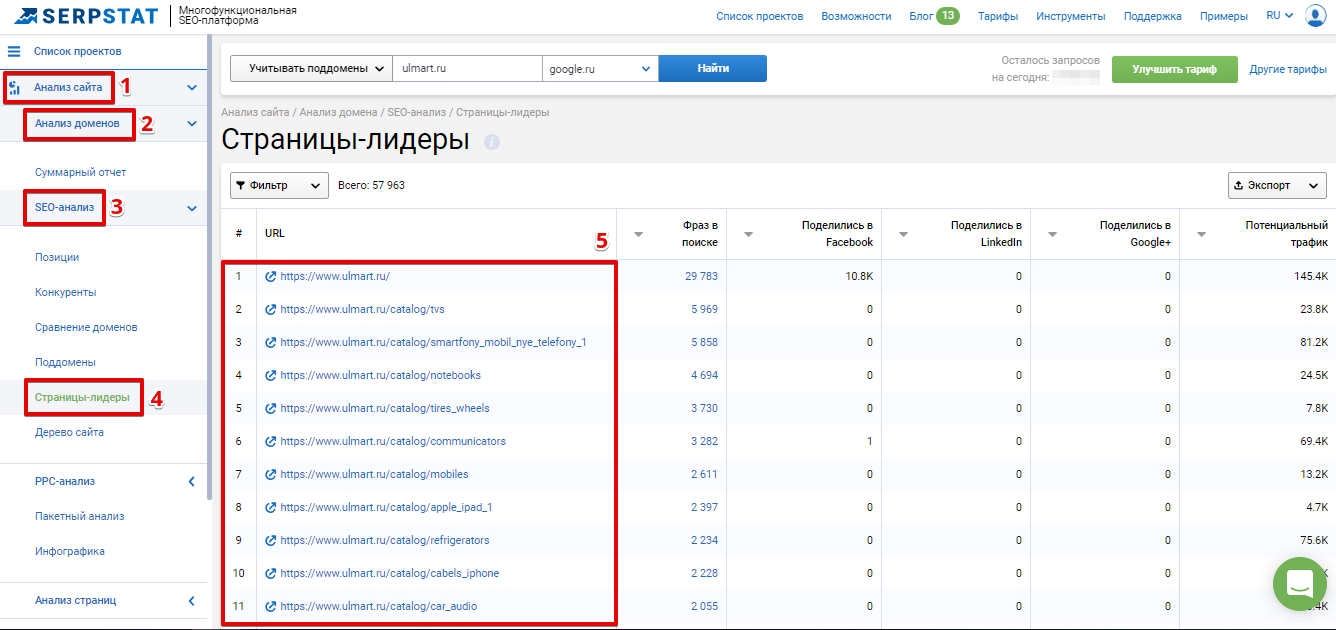Expand the Анализ страниц section chevron
This screenshot has width=1336, height=630.
191,601
